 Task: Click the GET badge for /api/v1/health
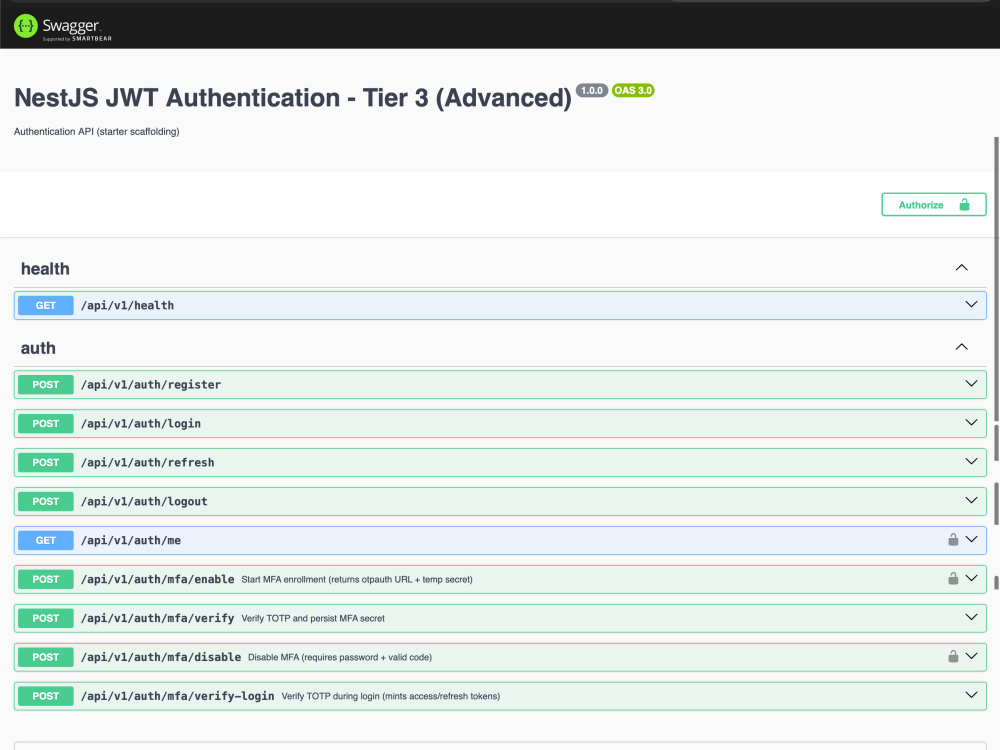(46, 305)
